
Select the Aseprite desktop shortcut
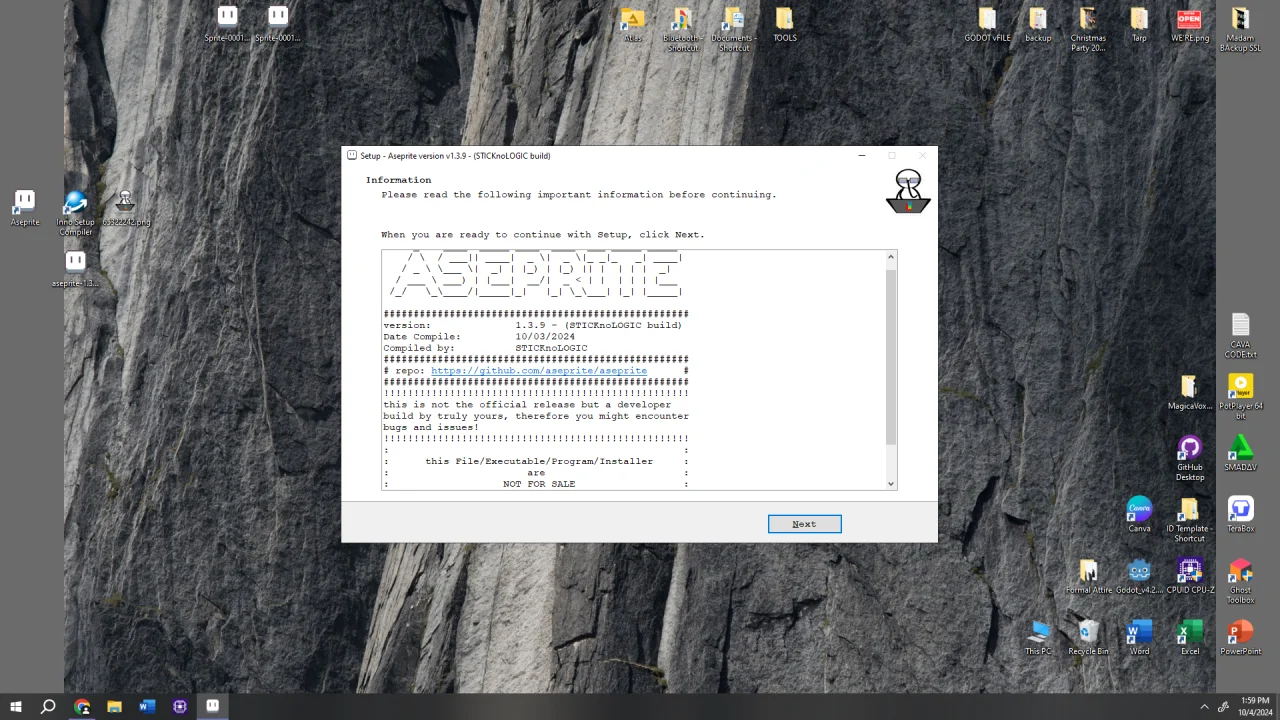coord(25,209)
